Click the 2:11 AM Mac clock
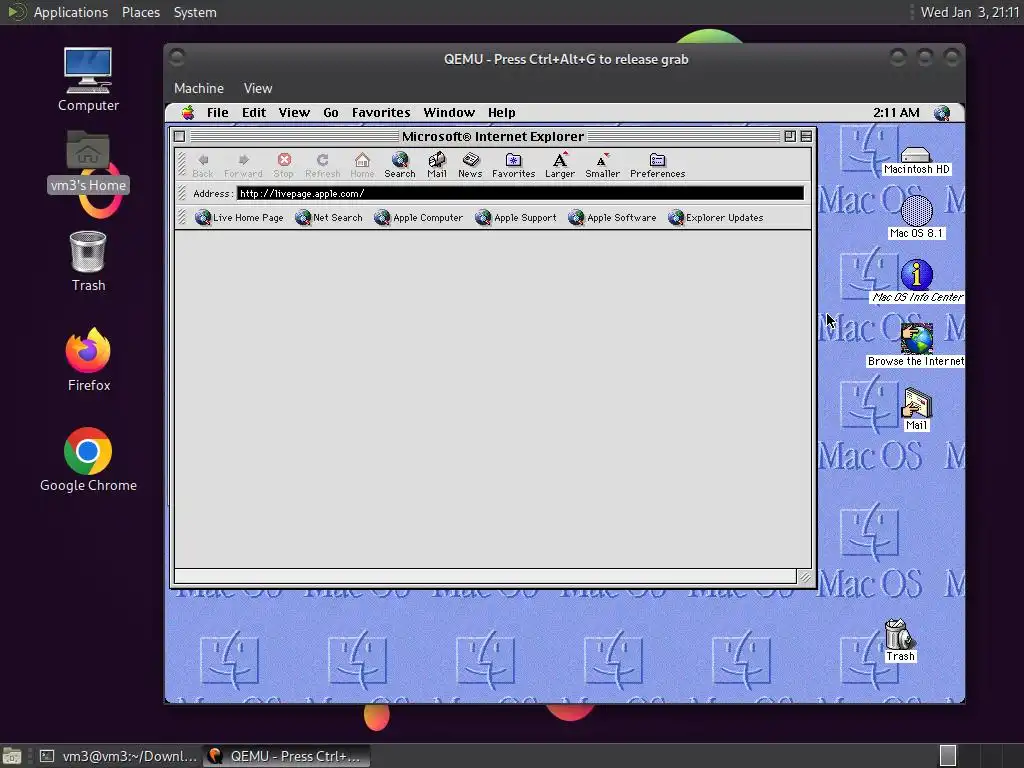 896,112
